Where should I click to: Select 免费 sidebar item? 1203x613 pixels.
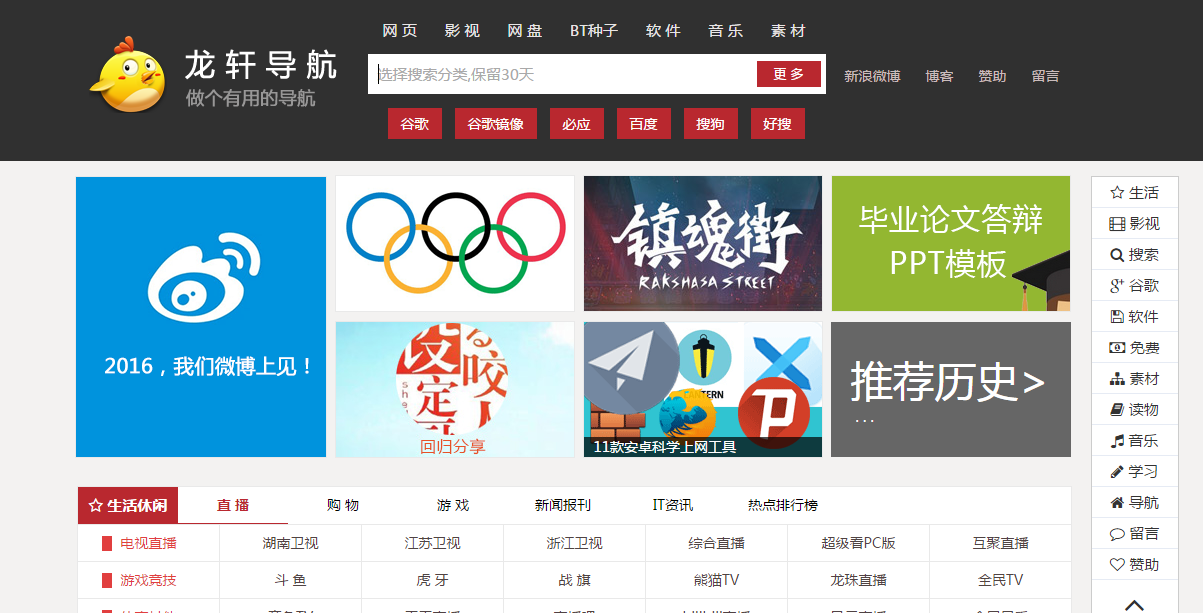click(x=1134, y=348)
